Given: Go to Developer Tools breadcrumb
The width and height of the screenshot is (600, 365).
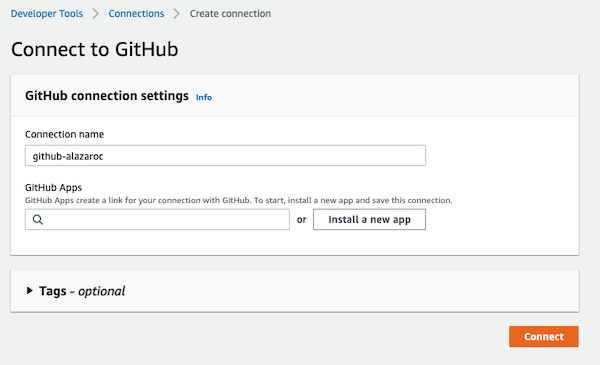Looking at the screenshot, I should pos(47,14).
